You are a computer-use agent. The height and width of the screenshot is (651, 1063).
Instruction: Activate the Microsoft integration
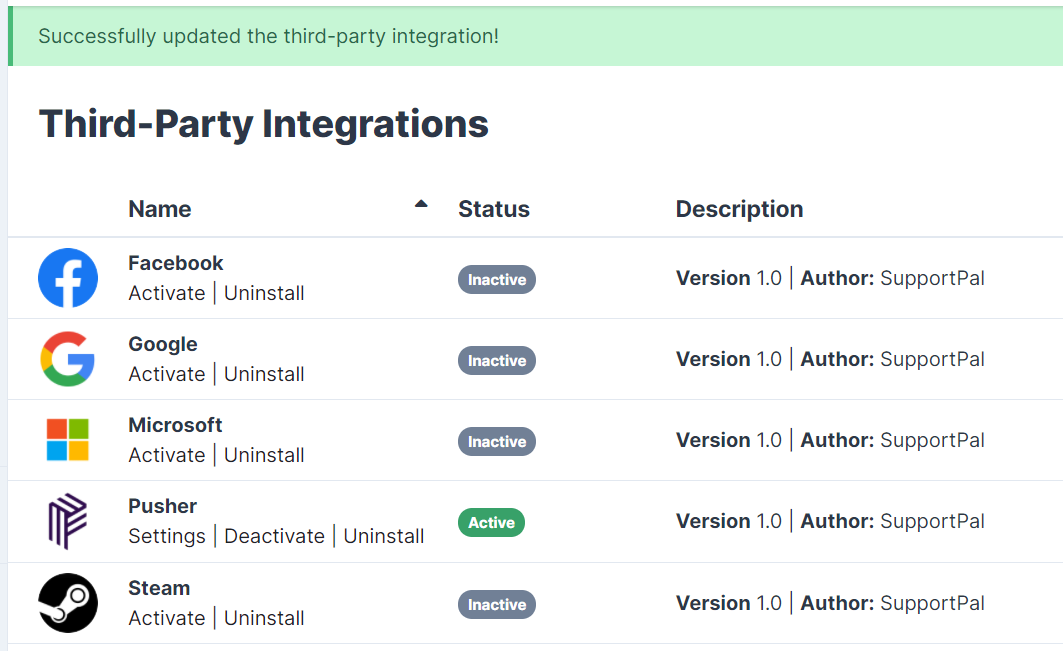point(167,455)
